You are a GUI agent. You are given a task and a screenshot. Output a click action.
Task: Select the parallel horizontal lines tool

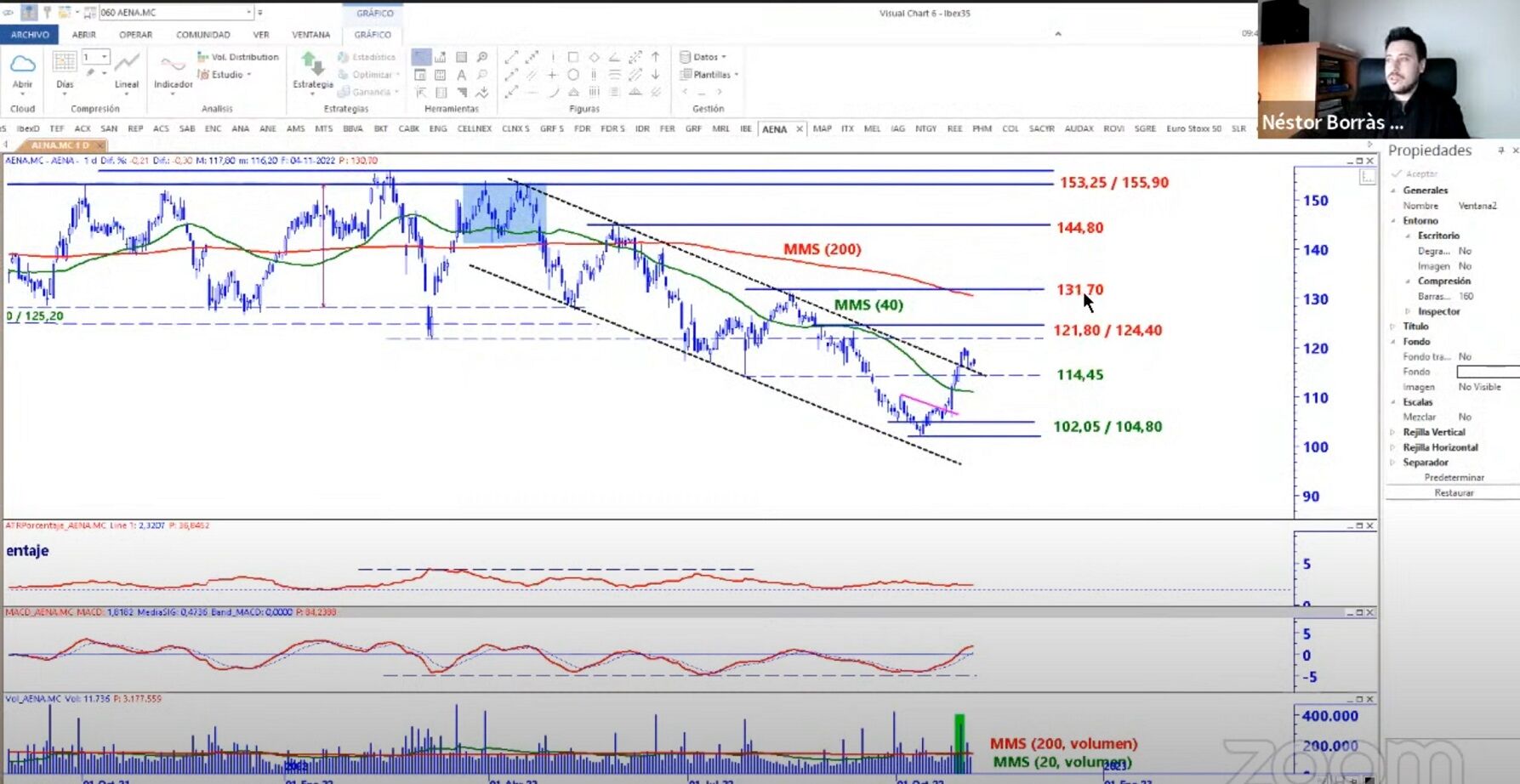coord(614,75)
